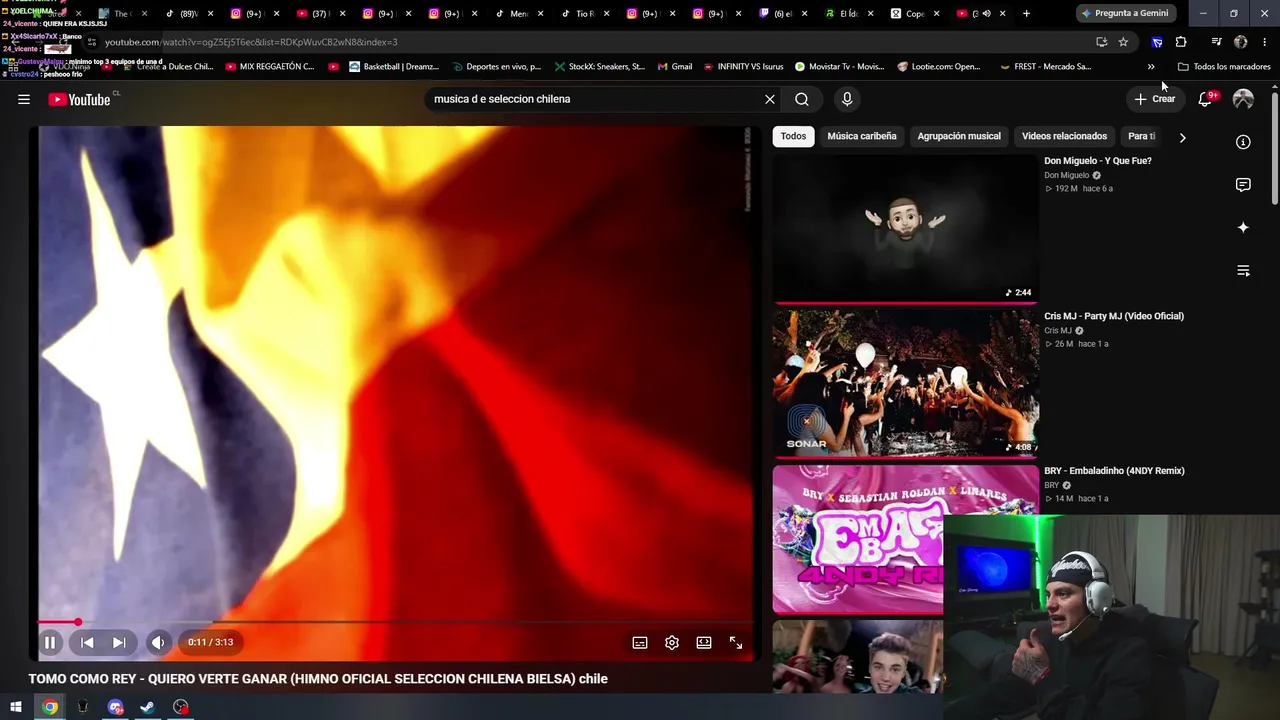This screenshot has height=720, width=1280.
Task: Open the MIX REGGAETÓN bookmark
Action: tap(269, 67)
